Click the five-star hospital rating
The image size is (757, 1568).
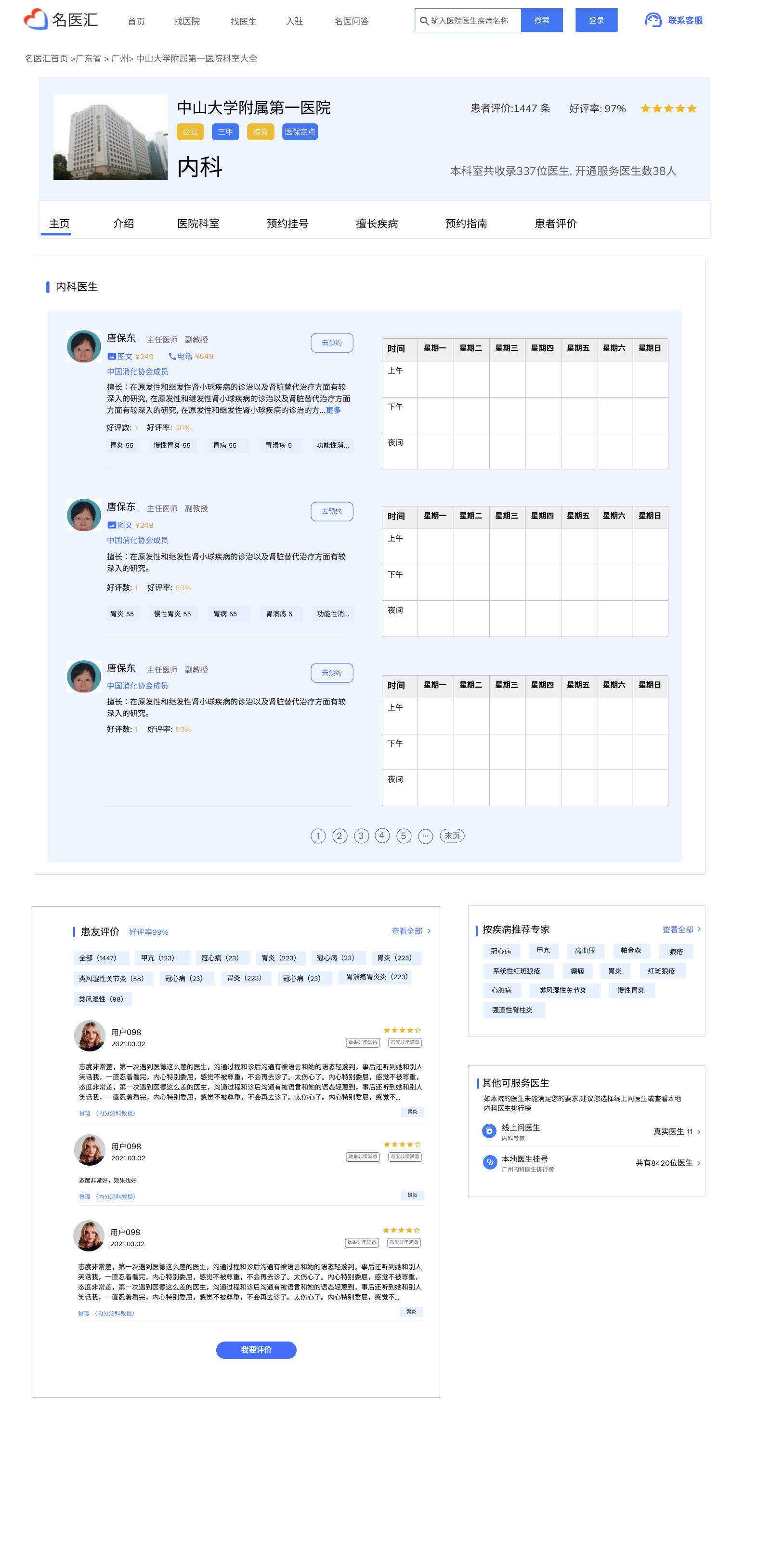[x=667, y=109]
